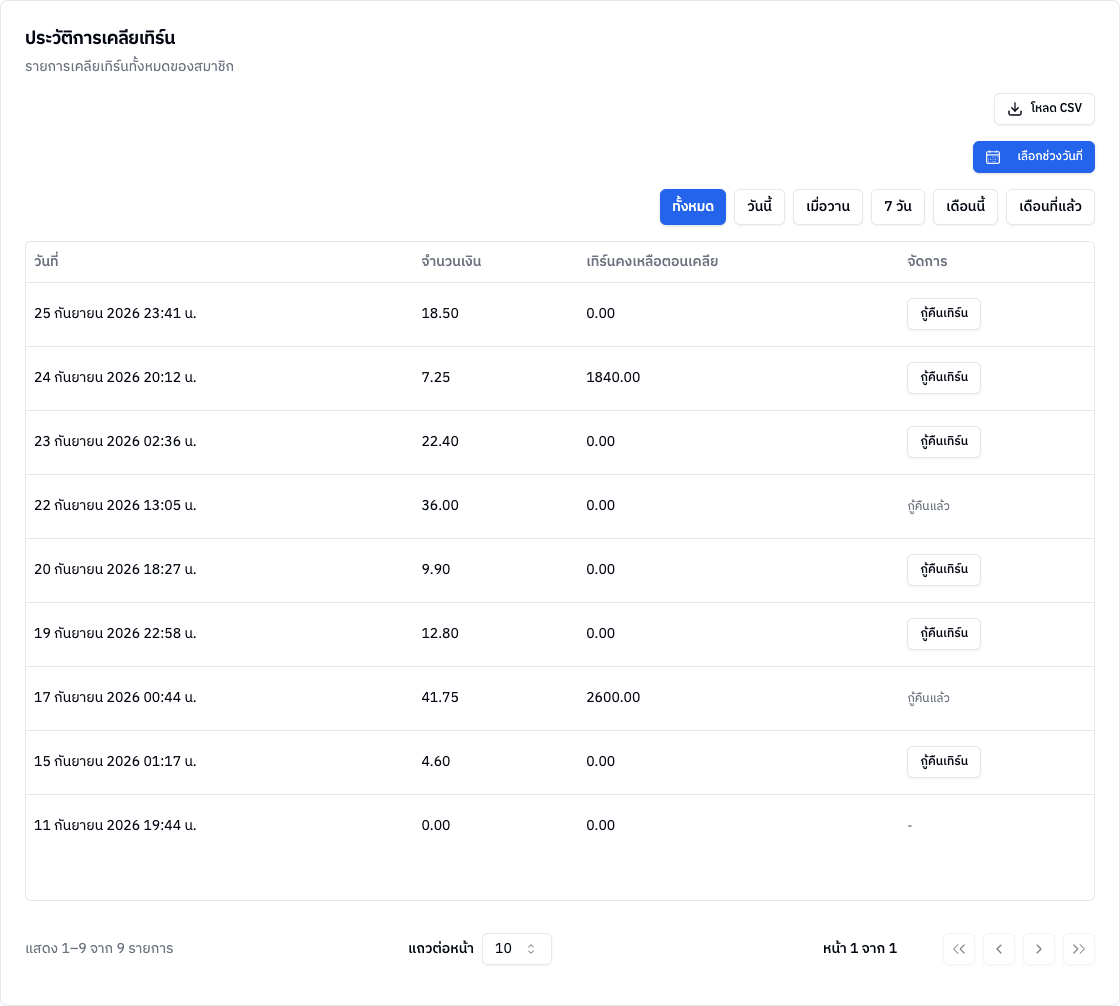1120x1006 pixels.
Task: Click กู้คืนเทิร์น for 25 กันยายน row
Action: pos(944,314)
